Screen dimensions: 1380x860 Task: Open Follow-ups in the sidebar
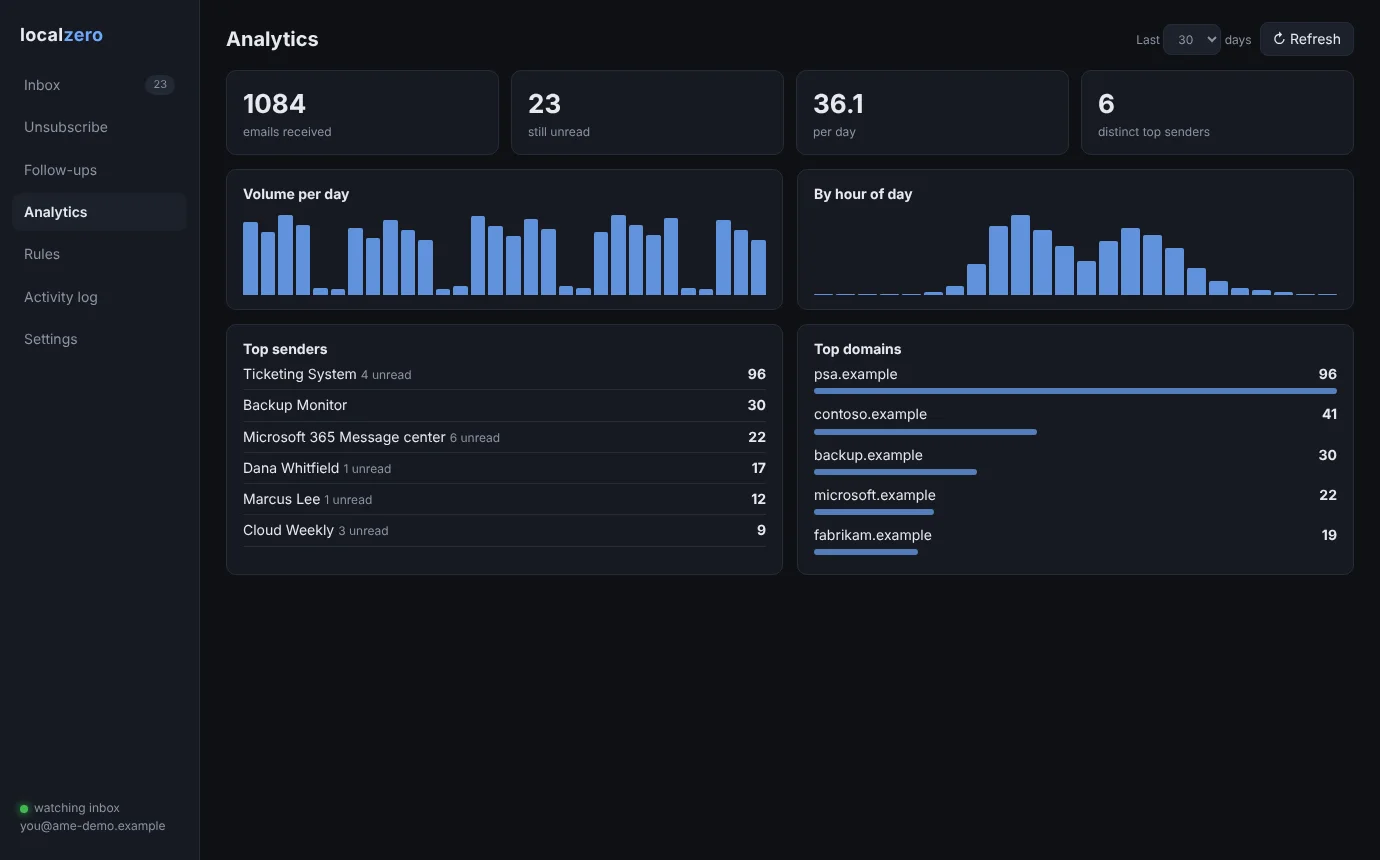click(x=99, y=170)
